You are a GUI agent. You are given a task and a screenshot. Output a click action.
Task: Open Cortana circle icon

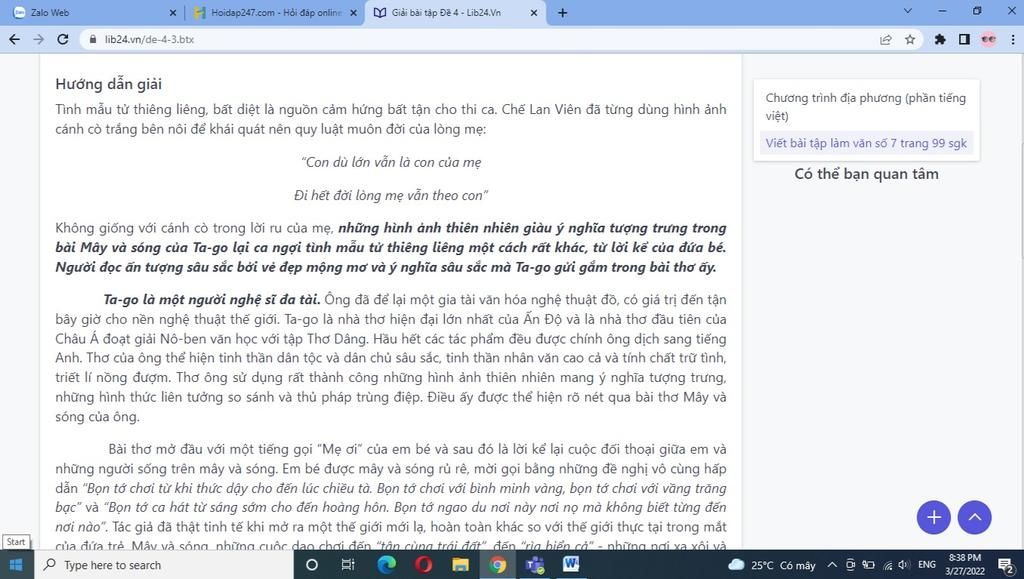coord(312,565)
